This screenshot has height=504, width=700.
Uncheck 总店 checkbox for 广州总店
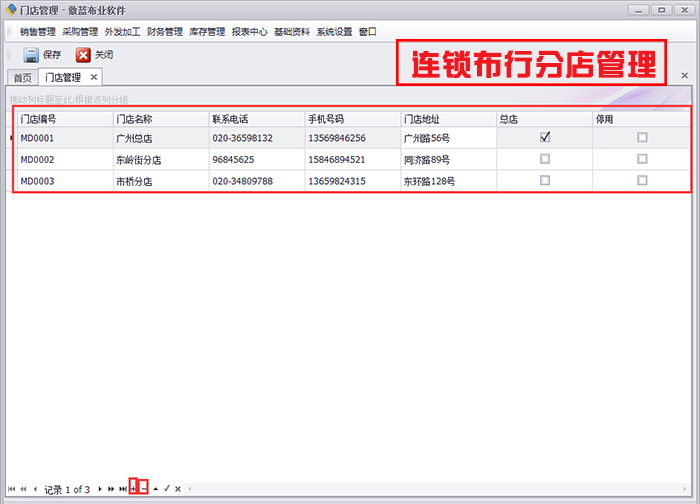(545, 138)
